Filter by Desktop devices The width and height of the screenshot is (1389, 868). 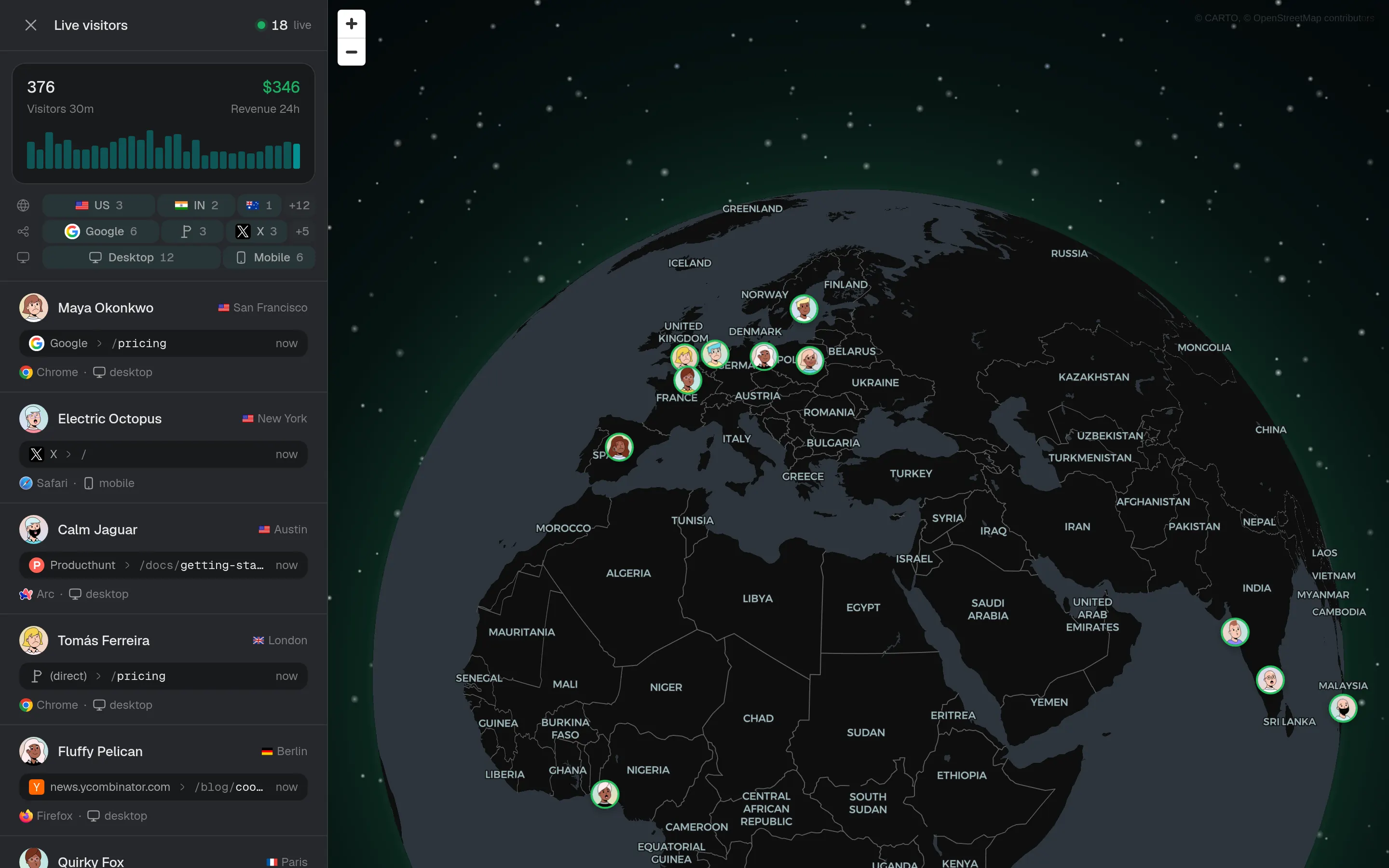pos(132,257)
